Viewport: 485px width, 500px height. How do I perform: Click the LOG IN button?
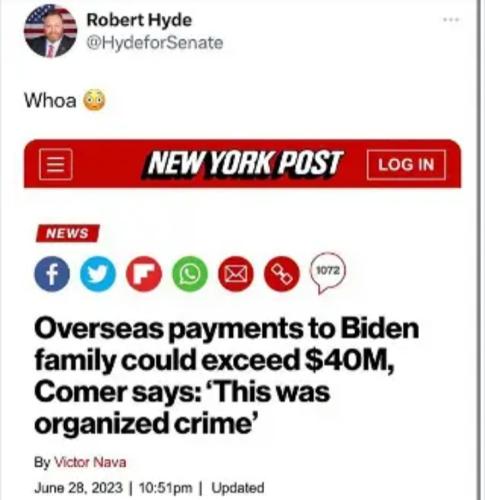406,165
